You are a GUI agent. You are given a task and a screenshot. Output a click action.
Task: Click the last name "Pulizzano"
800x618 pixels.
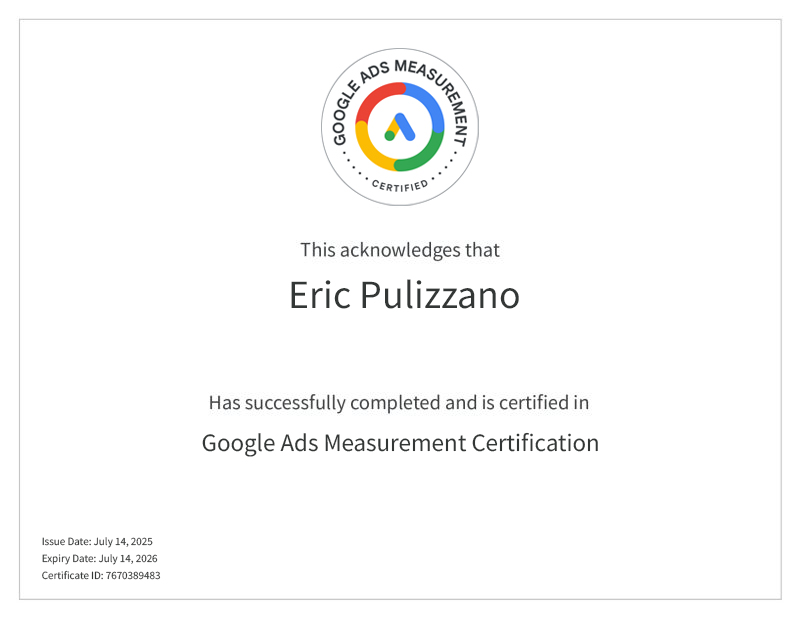(x=439, y=296)
